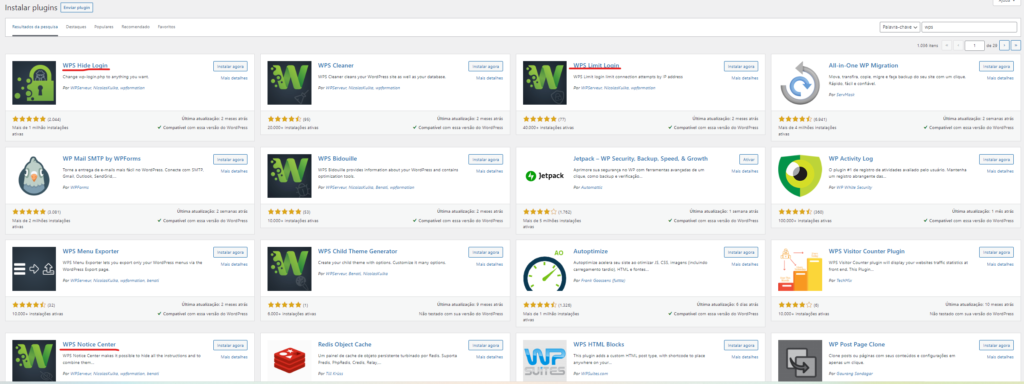The height and width of the screenshot is (384, 1024).
Task: Install the WPS HTML Blocks plugin
Action: click(x=741, y=345)
